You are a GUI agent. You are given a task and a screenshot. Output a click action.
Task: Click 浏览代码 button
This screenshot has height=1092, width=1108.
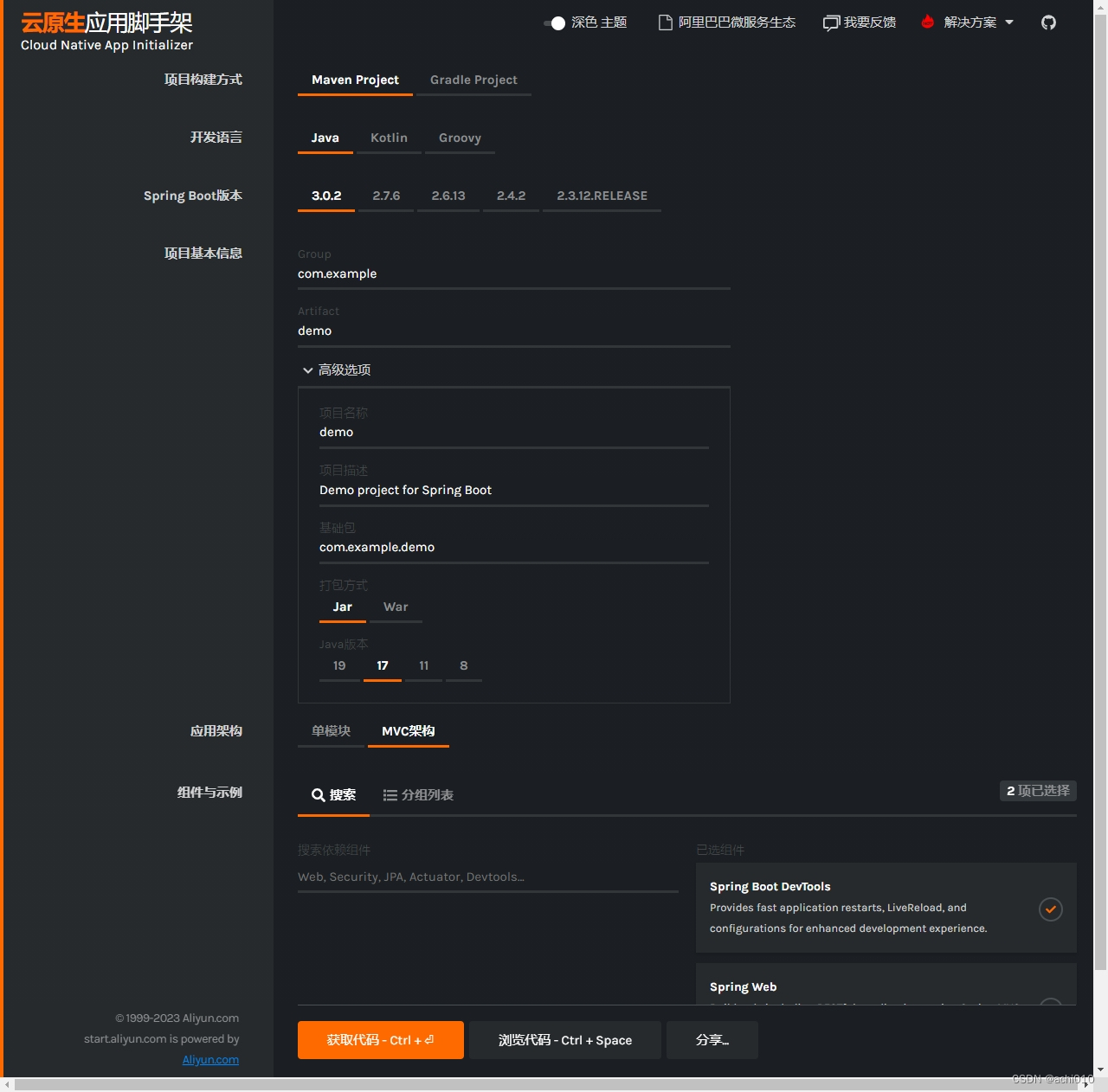565,1040
